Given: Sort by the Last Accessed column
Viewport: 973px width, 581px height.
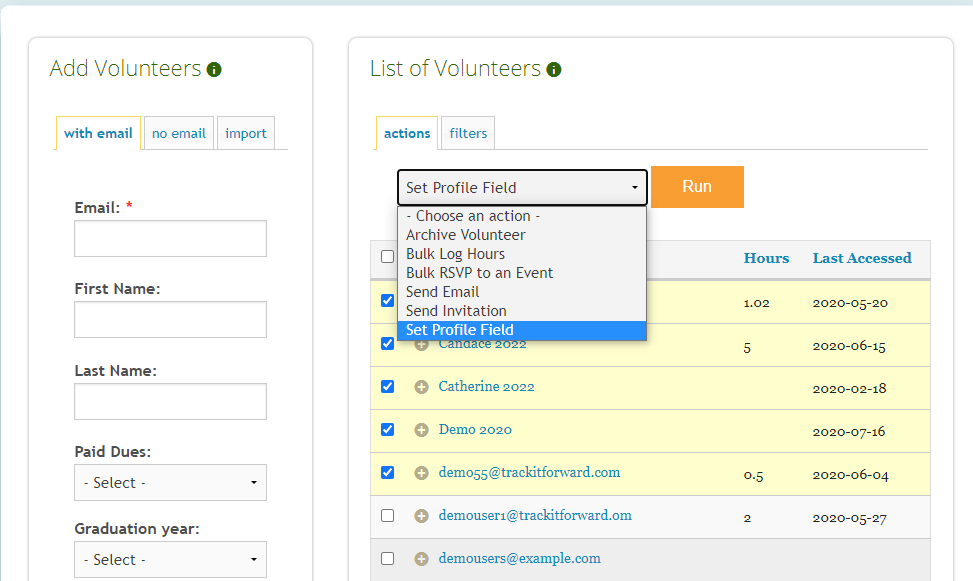Looking at the screenshot, I should 861,258.
